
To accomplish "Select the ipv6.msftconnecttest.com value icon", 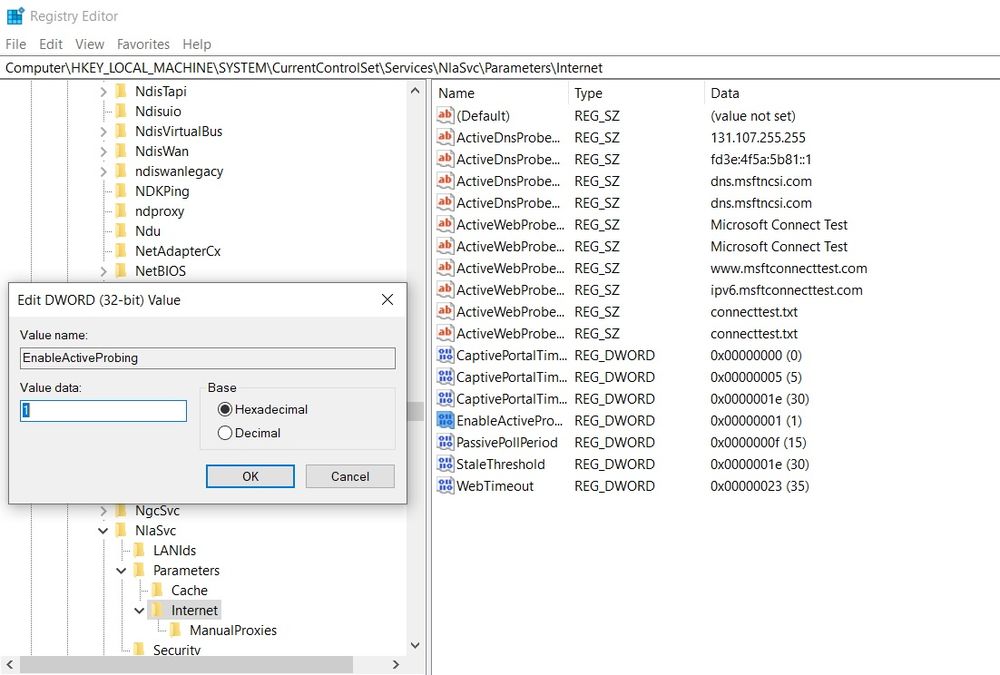I will [445, 289].
